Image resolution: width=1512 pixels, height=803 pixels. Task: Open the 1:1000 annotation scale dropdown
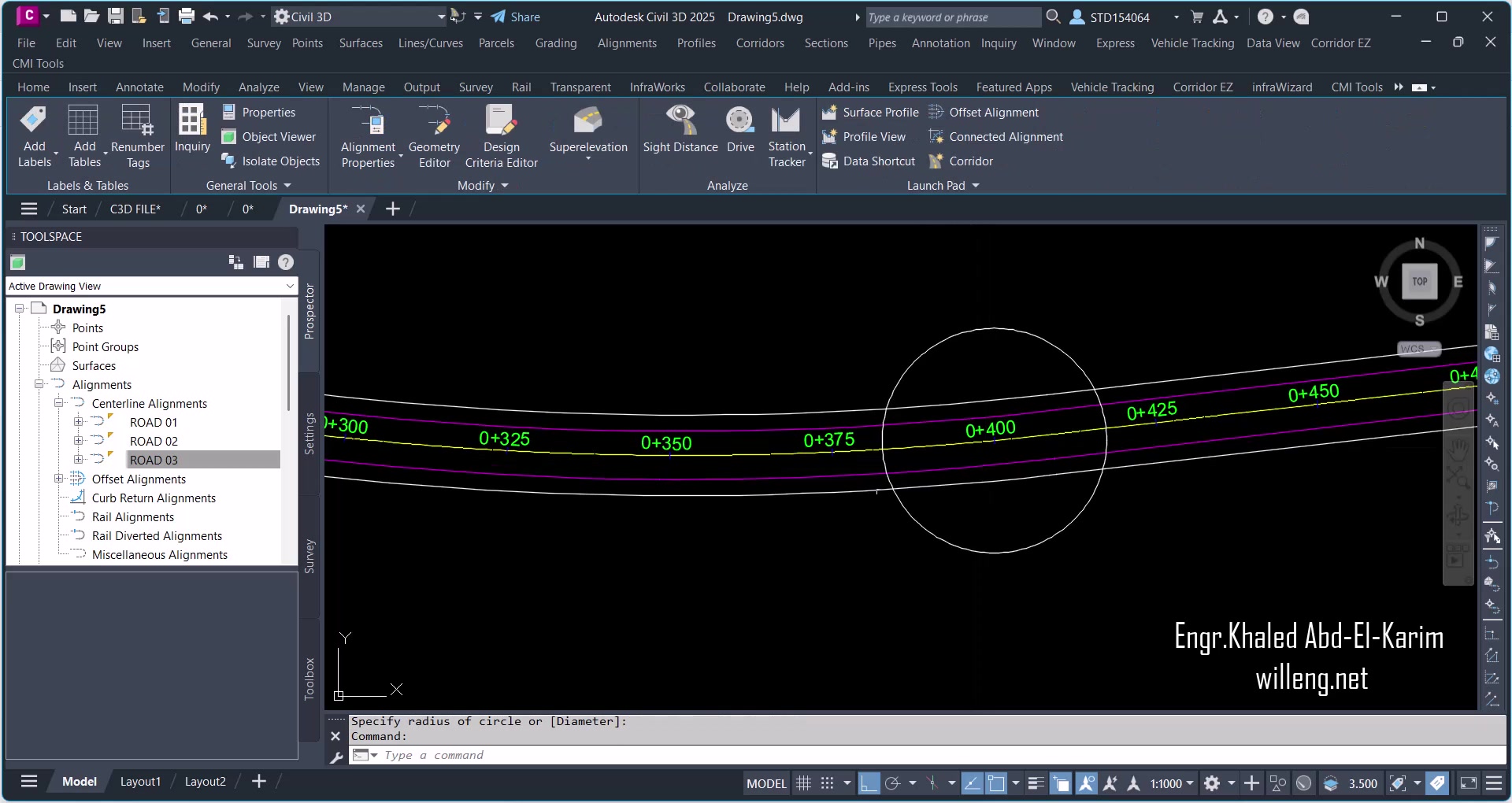click(x=1172, y=783)
